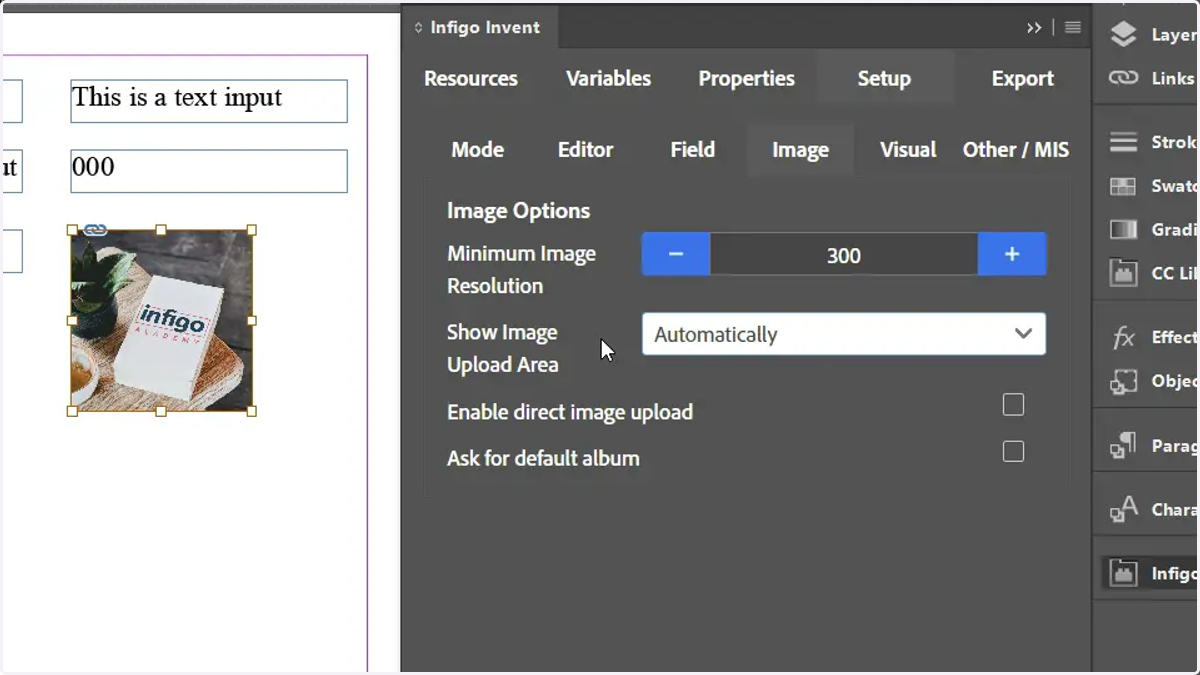Click the 'This is a text input' frame
Image resolution: width=1200 pixels, height=675 pixels.
[209, 101]
